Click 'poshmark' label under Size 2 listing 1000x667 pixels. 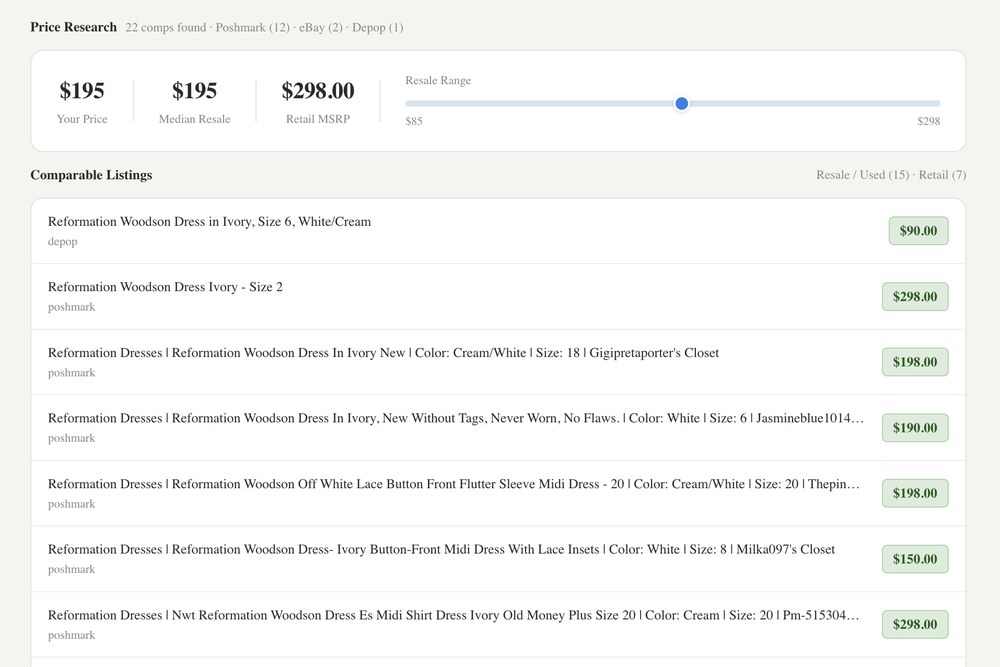pyautogui.click(x=71, y=307)
